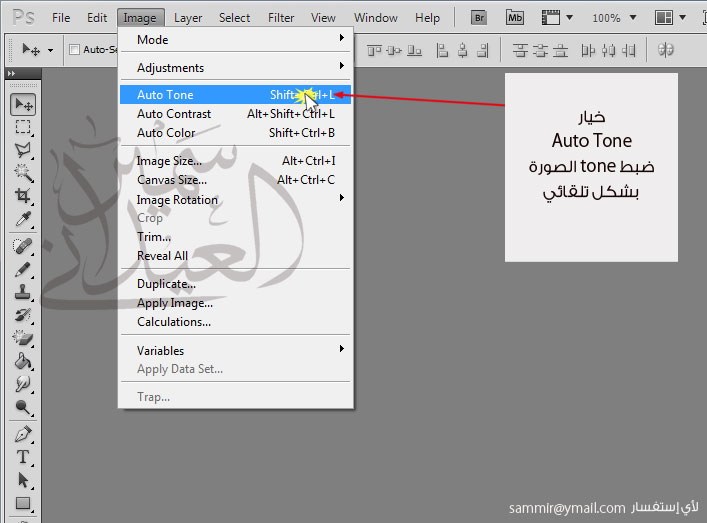Choose Auto Color menu item
Image resolution: width=707 pixels, height=523 pixels.
tap(235, 133)
